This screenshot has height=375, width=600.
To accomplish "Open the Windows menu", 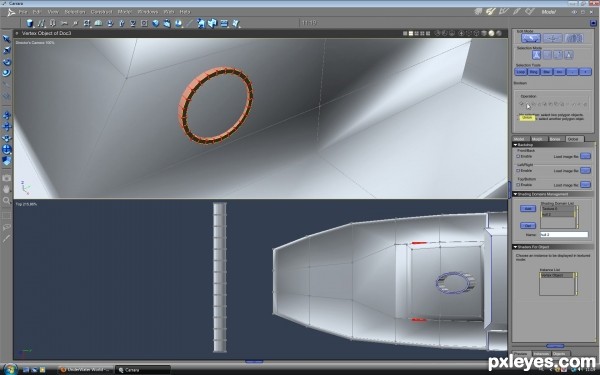I will [x=147, y=12].
